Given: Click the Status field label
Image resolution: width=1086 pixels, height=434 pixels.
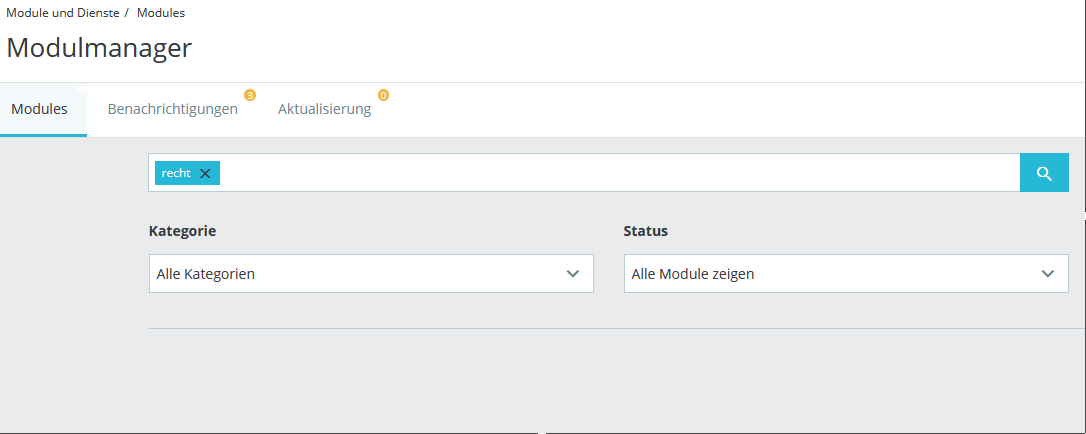Looking at the screenshot, I should 645,231.
